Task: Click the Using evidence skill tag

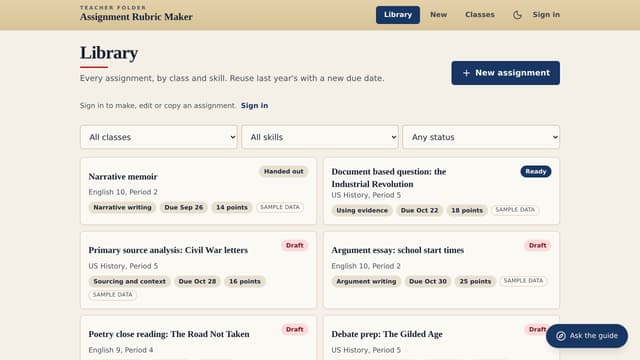Action: click(x=362, y=211)
